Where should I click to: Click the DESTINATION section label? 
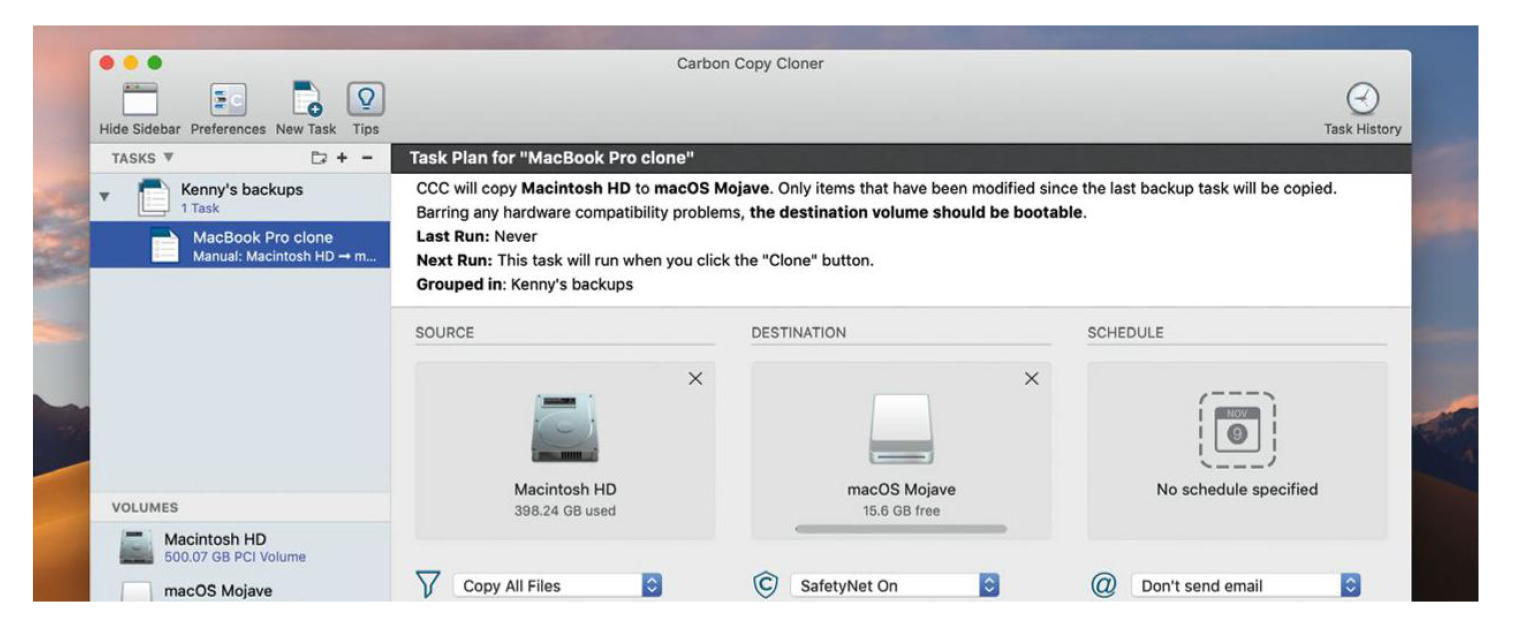click(x=798, y=333)
